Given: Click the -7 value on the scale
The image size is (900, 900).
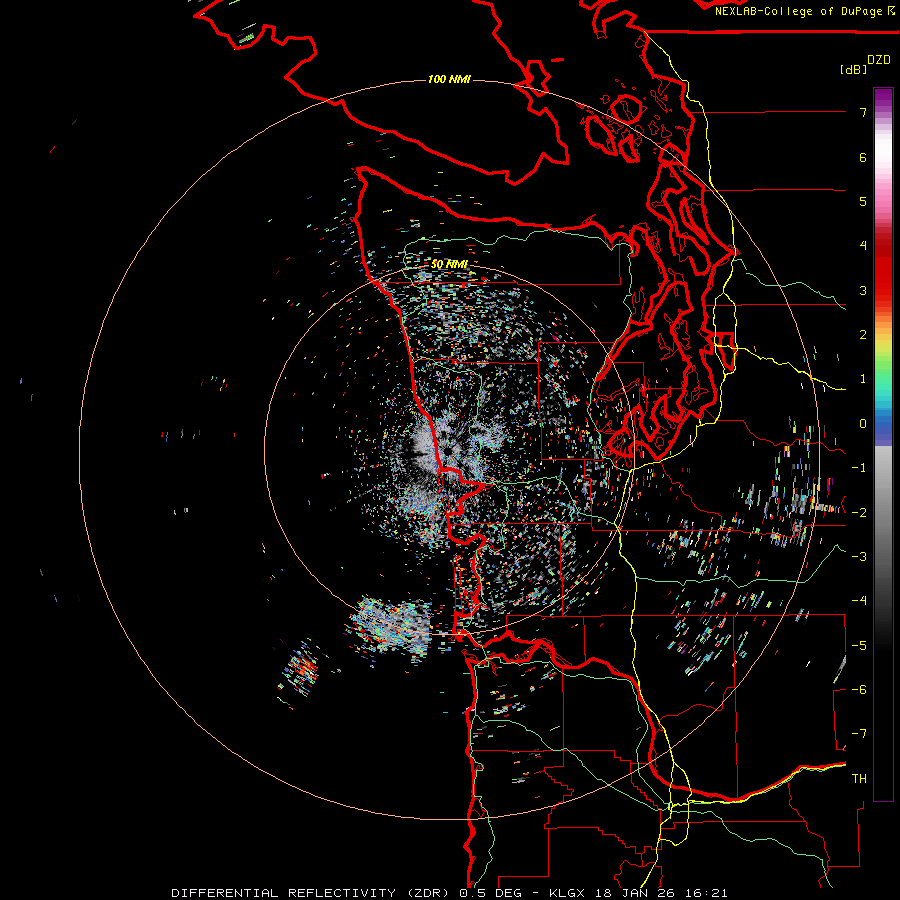Looking at the screenshot, I should click(x=859, y=734).
